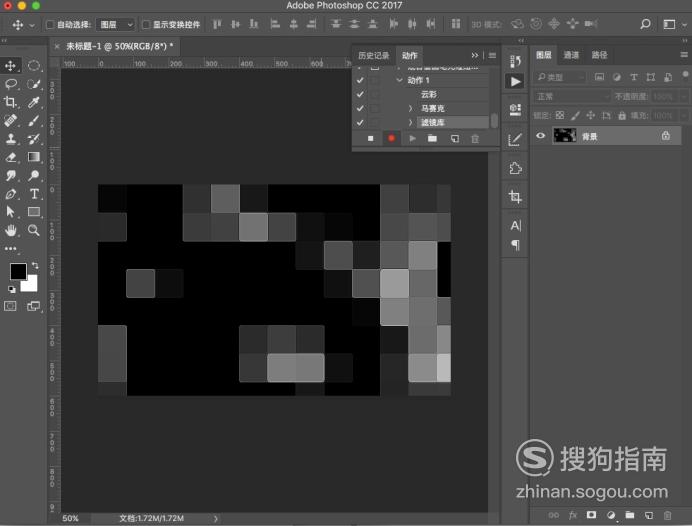Toggle lock transparent pixels

coord(560,116)
